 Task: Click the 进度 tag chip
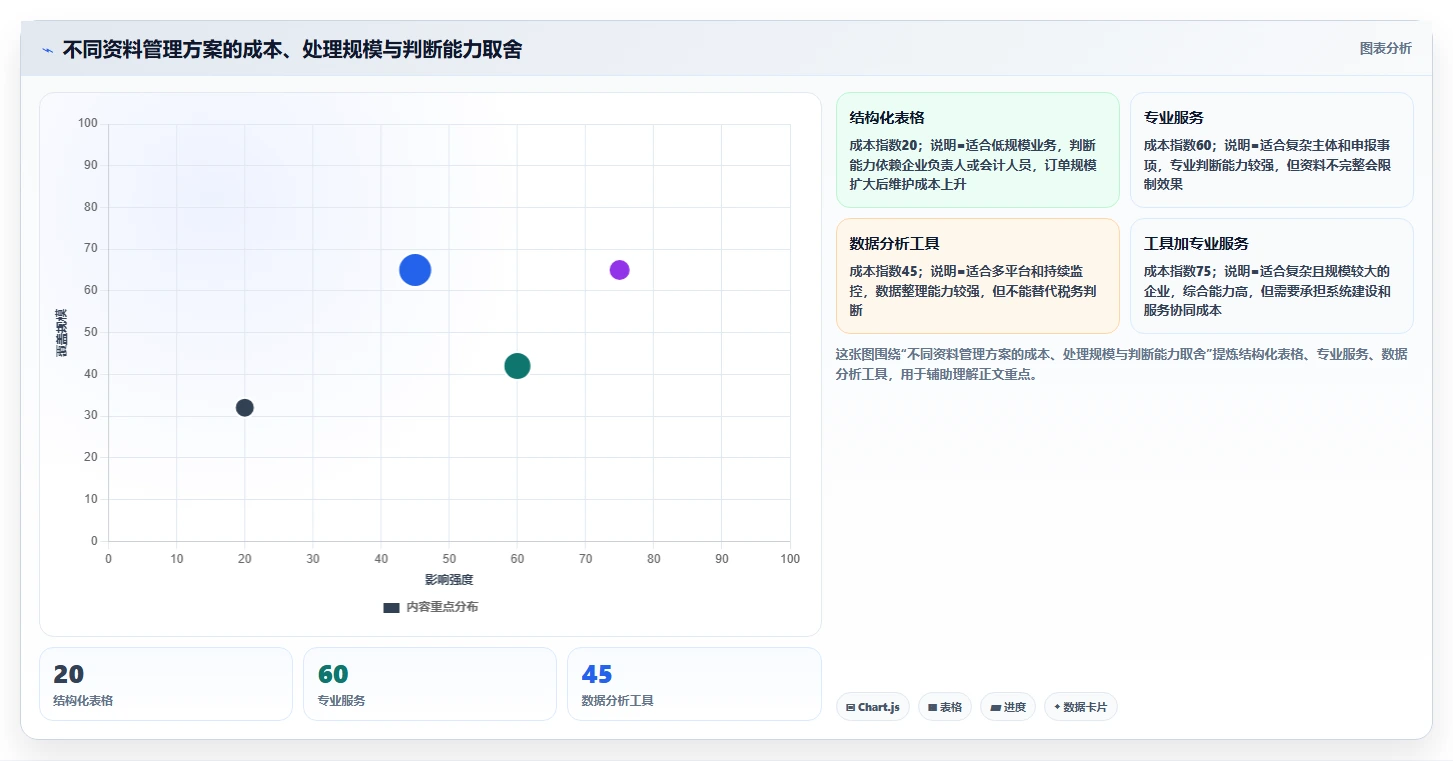pyautogui.click(x=1007, y=707)
